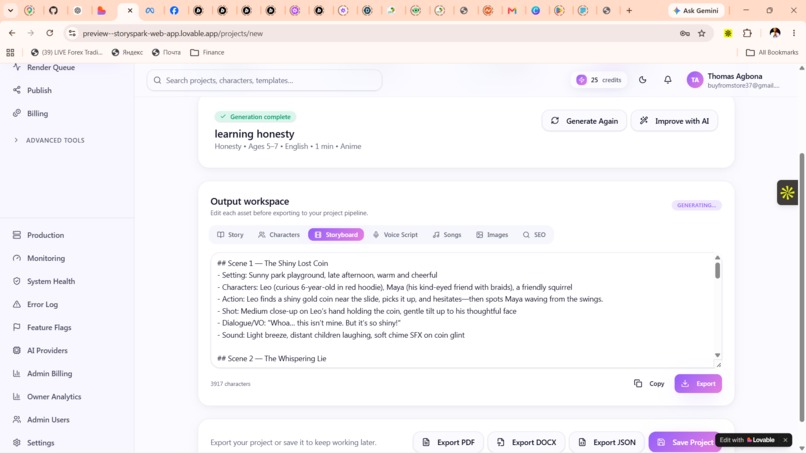Expand the Advanced Tools section

(x=49, y=140)
